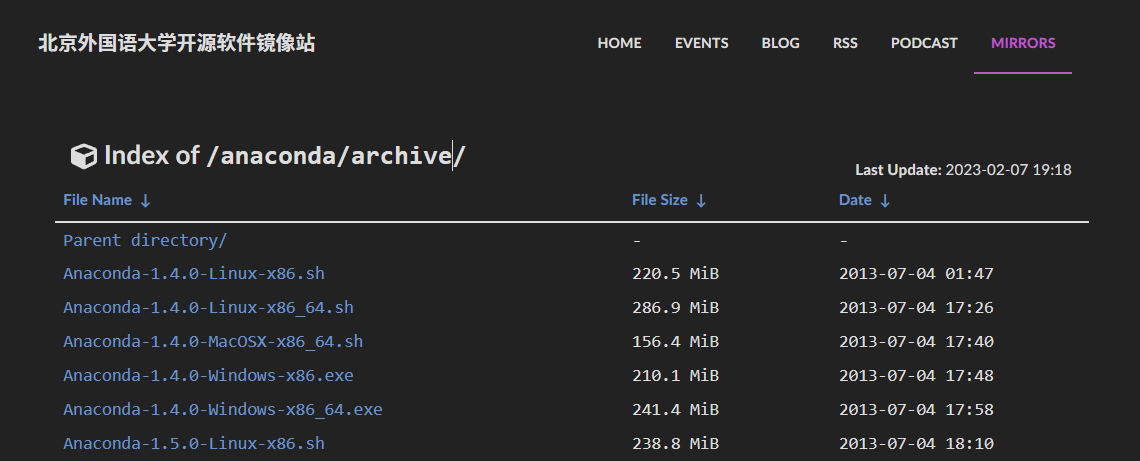
Task: Click the mirror site title logo text
Action: (x=176, y=43)
